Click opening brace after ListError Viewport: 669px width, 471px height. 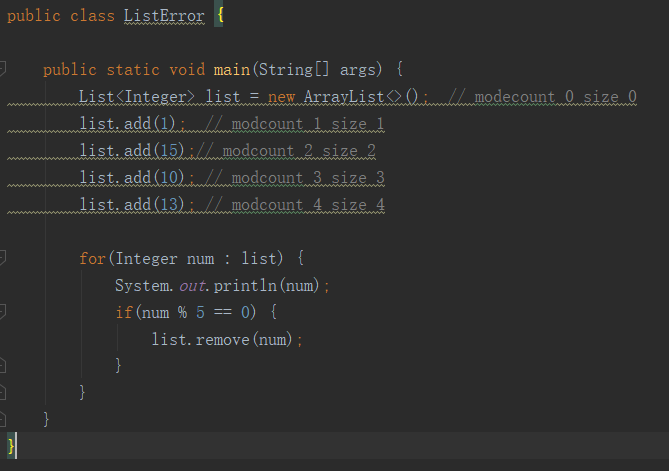[x=220, y=16]
